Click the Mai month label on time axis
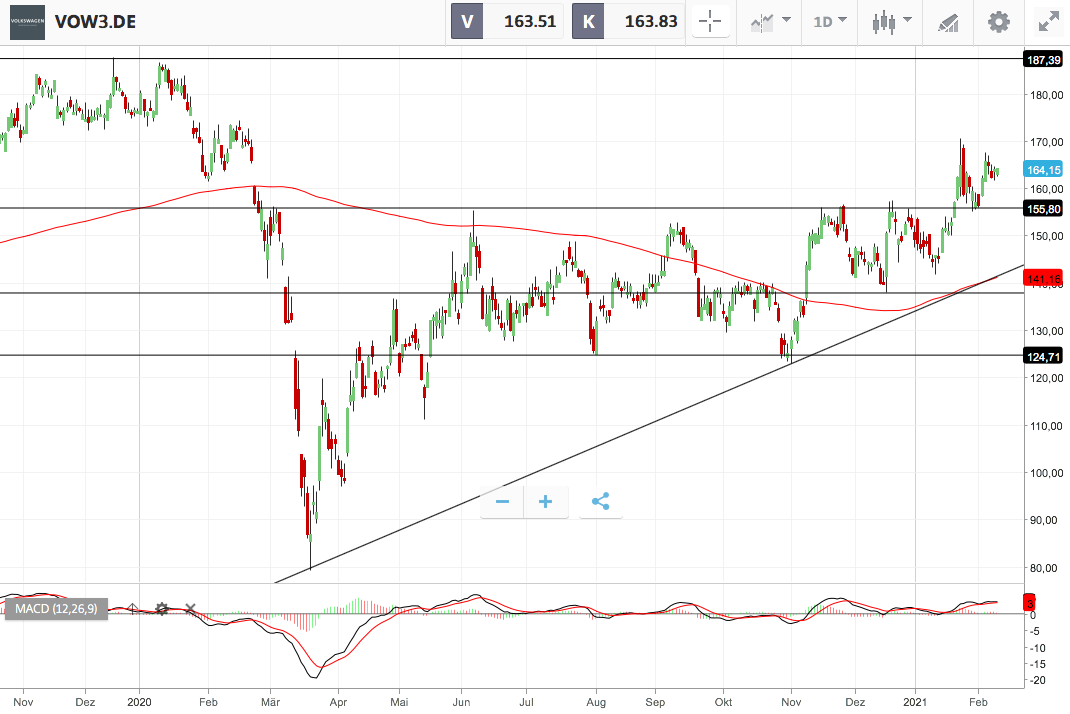 tap(399, 702)
